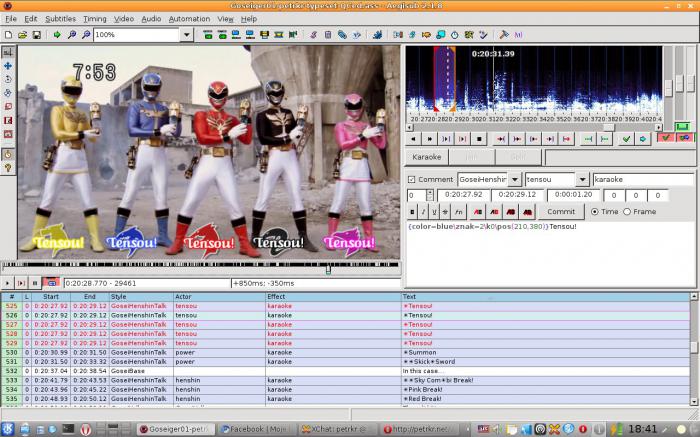Viewport: 700px width, 437px height.
Task: Open the GoseiHenshin style dropdown
Action: [x=515, y=179]
